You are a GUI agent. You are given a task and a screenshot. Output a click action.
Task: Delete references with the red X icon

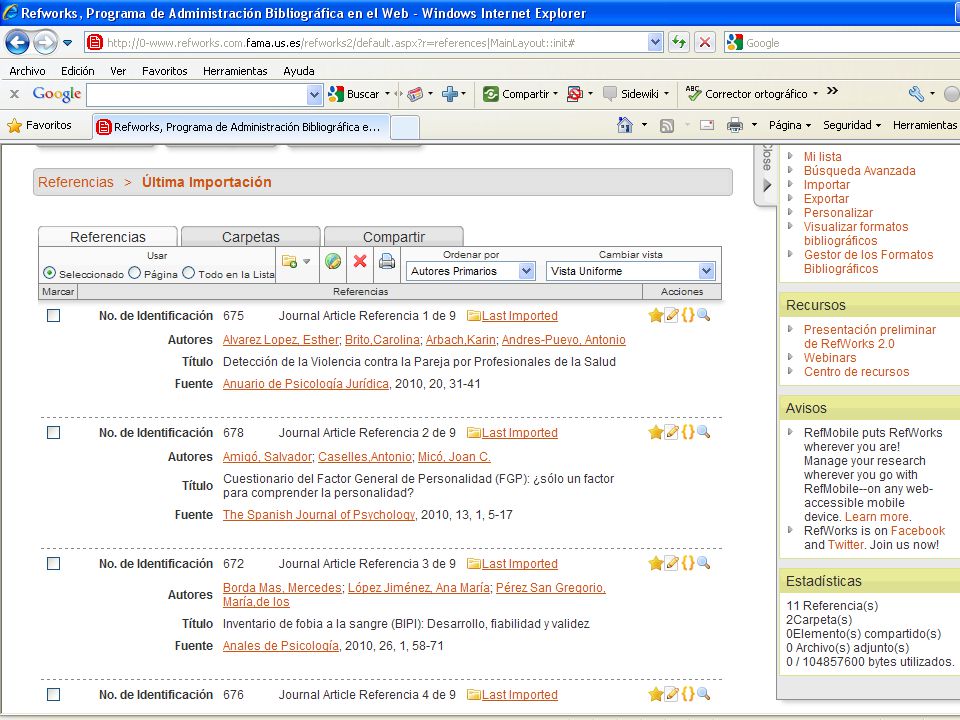click(x=360, y=261)
